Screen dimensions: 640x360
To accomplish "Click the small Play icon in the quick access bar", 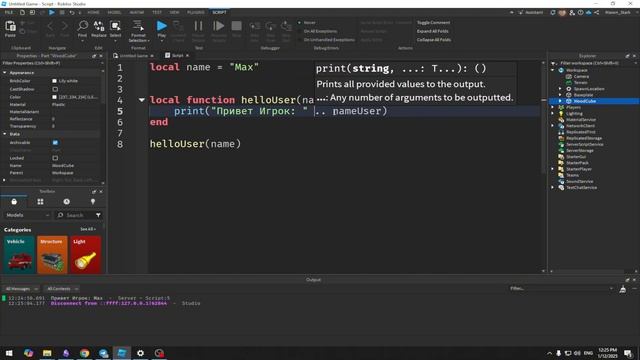I will (52, 13).
